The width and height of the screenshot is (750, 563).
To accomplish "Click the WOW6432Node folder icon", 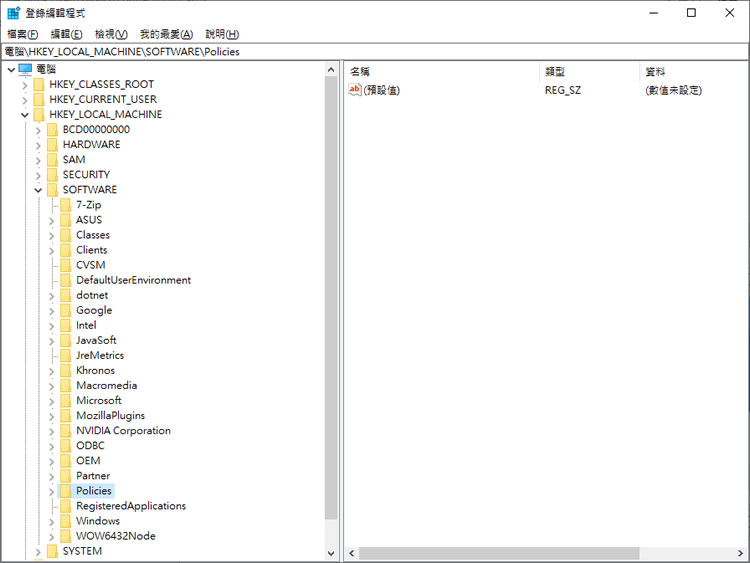I will (x=66, y=536).
